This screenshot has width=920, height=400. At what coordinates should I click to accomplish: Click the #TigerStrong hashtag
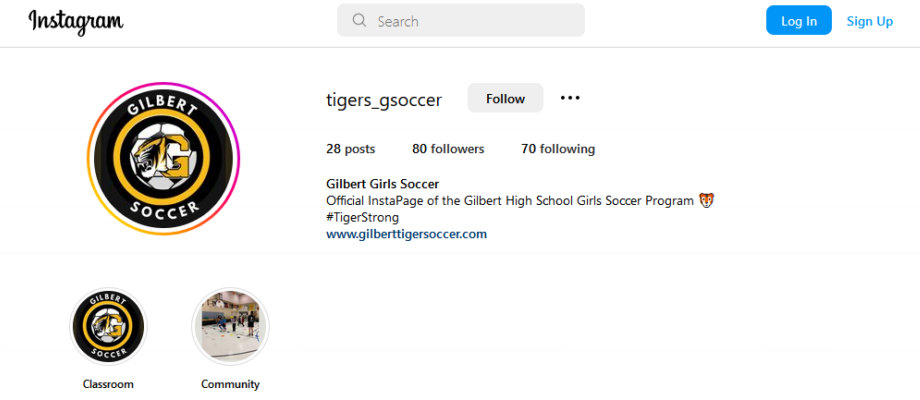(363, 218)
